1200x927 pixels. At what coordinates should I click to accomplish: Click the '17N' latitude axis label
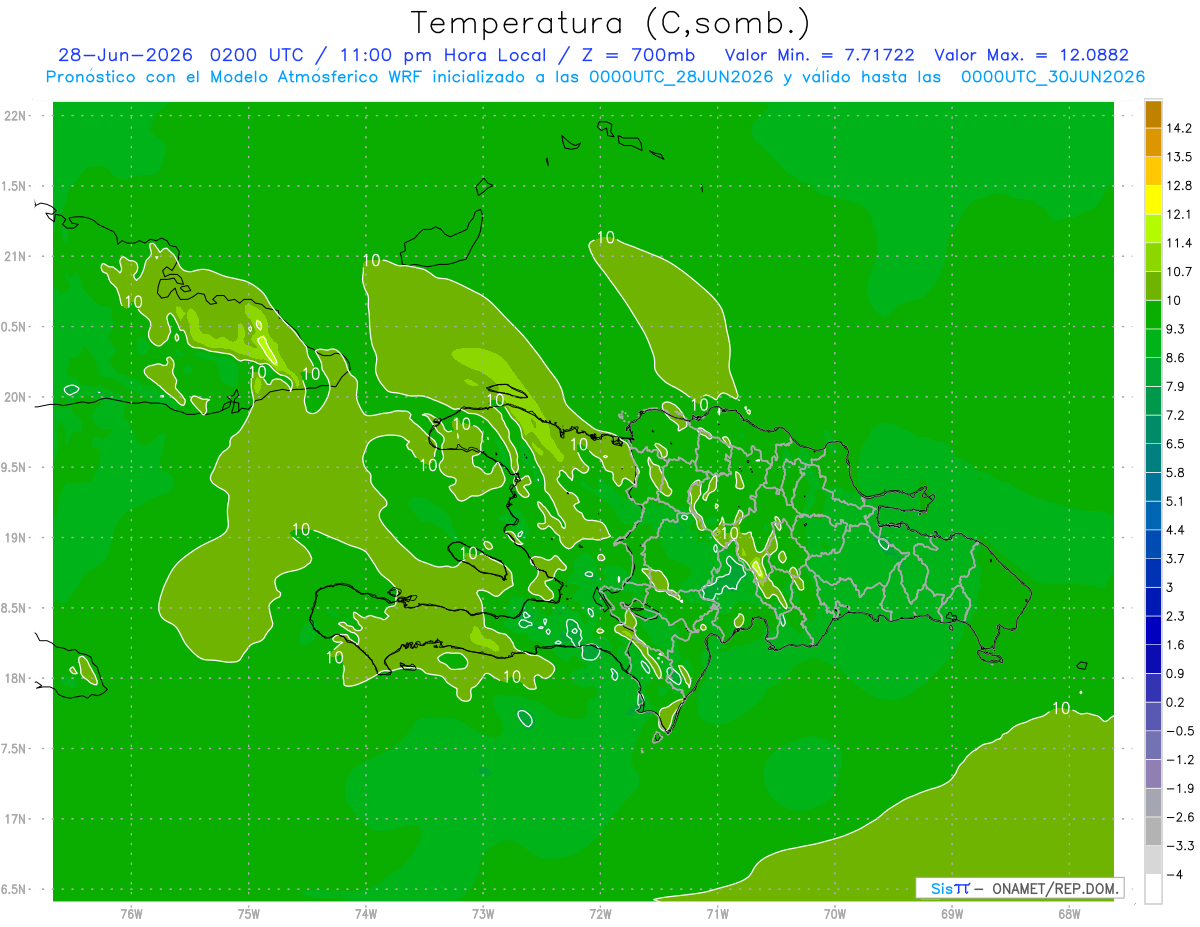coord(15,819)
